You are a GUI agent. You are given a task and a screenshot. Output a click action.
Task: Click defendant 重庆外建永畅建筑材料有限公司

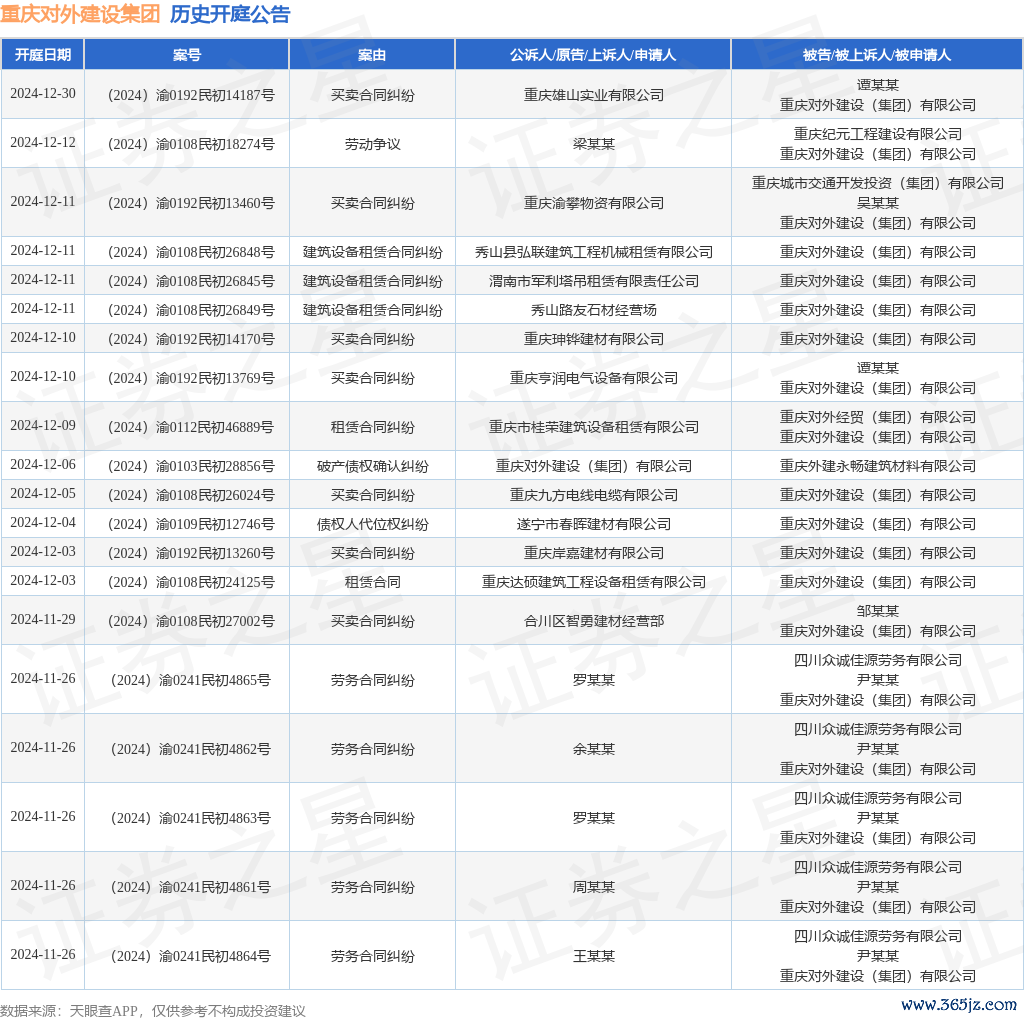click(x=877, y=466)
